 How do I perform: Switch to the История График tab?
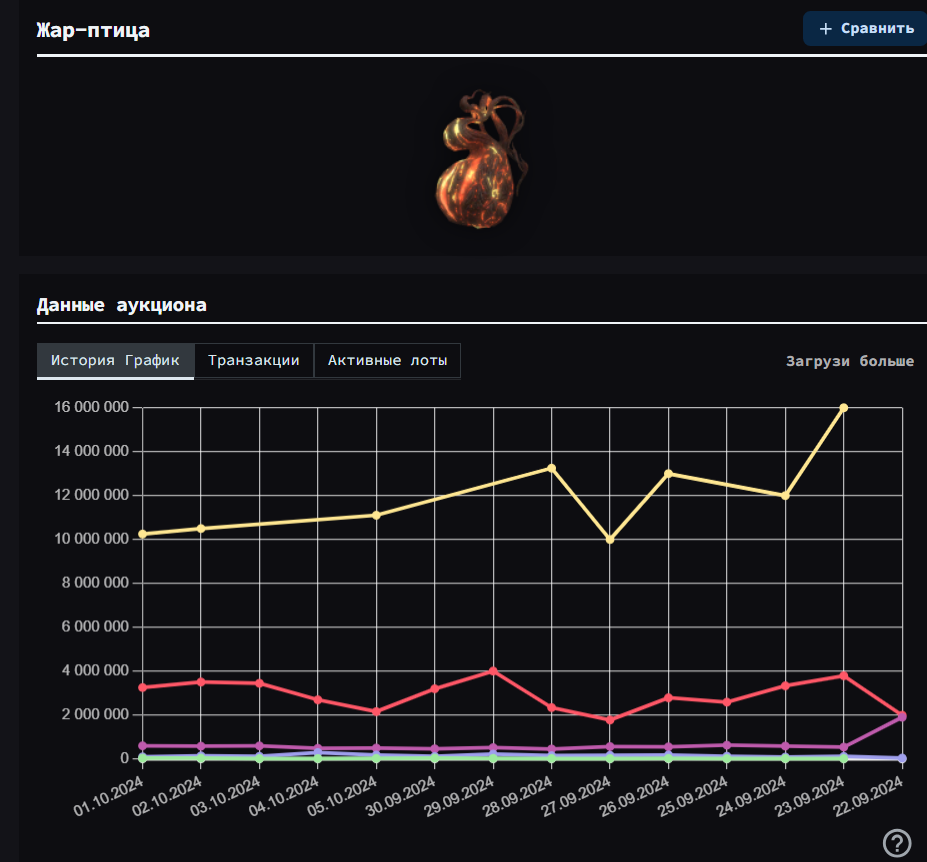115,361
